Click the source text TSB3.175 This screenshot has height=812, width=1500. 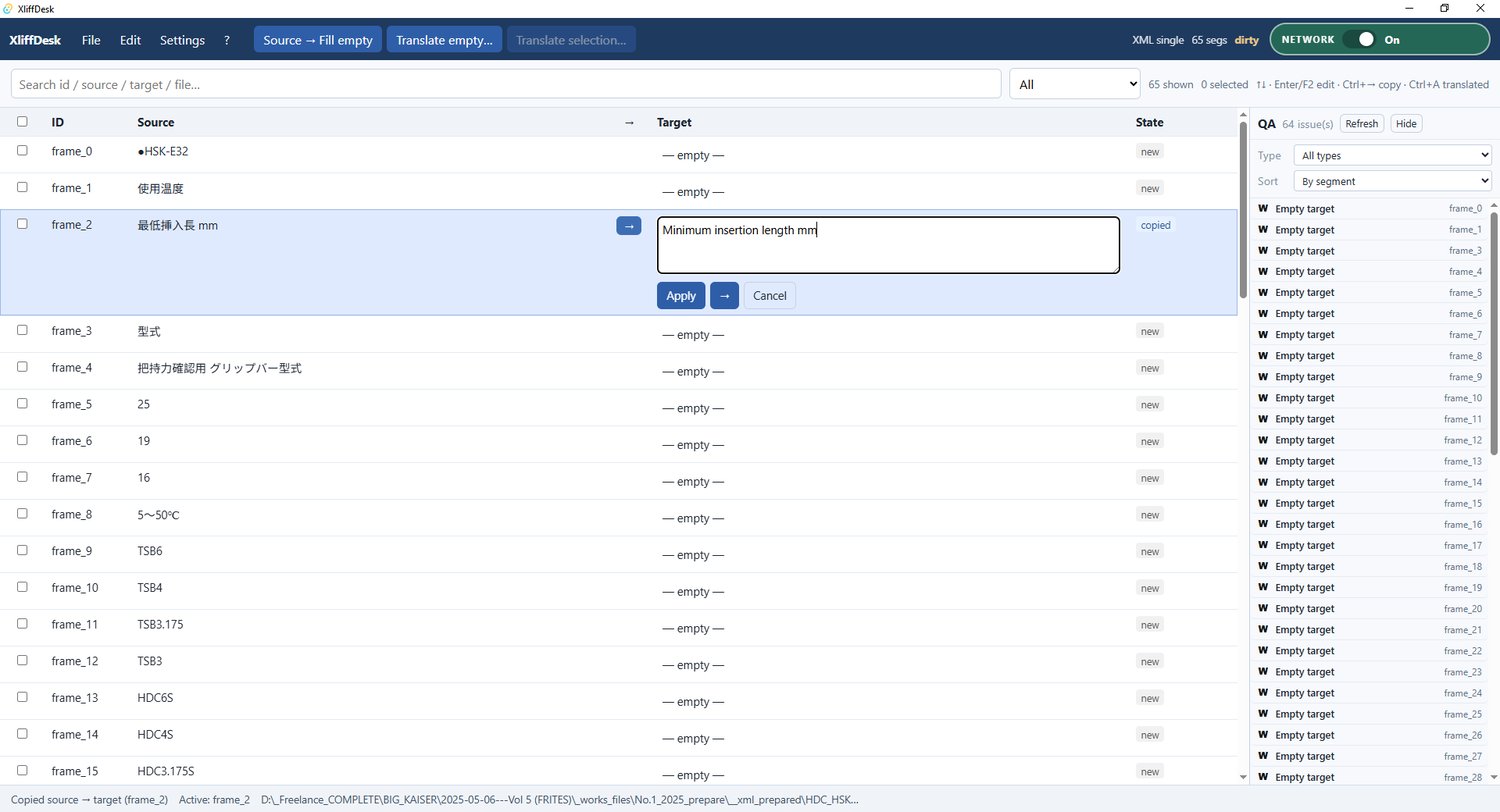pos(160,625)
